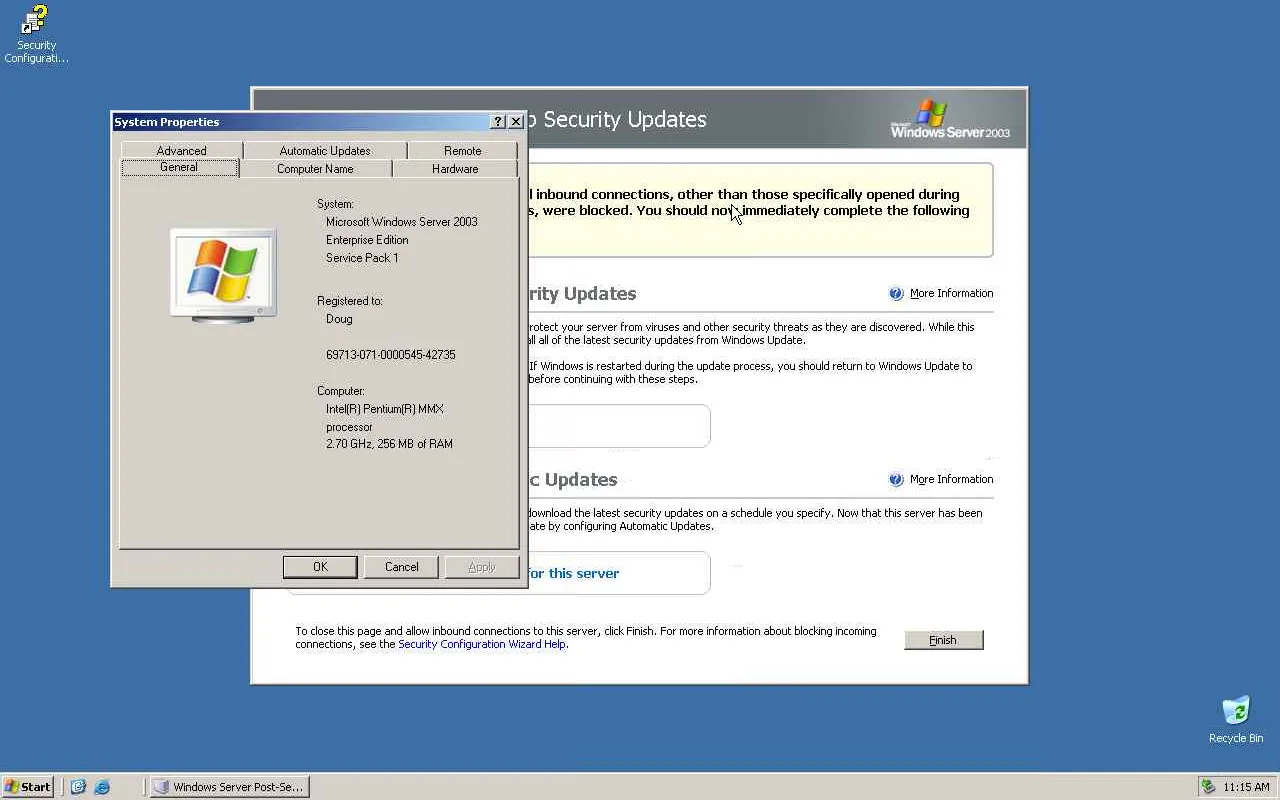Select the General tab
This screenshot has width=1280, height=800.
point(179,168)
